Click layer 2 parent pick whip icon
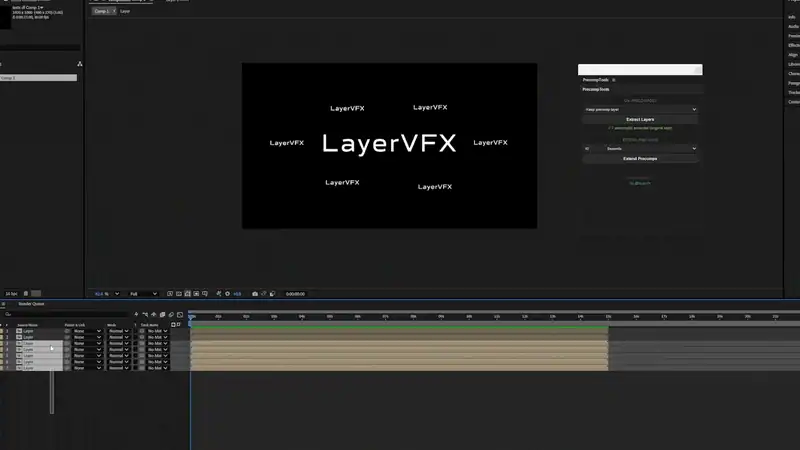Screen dimensions: 800x450 (67, 337)
